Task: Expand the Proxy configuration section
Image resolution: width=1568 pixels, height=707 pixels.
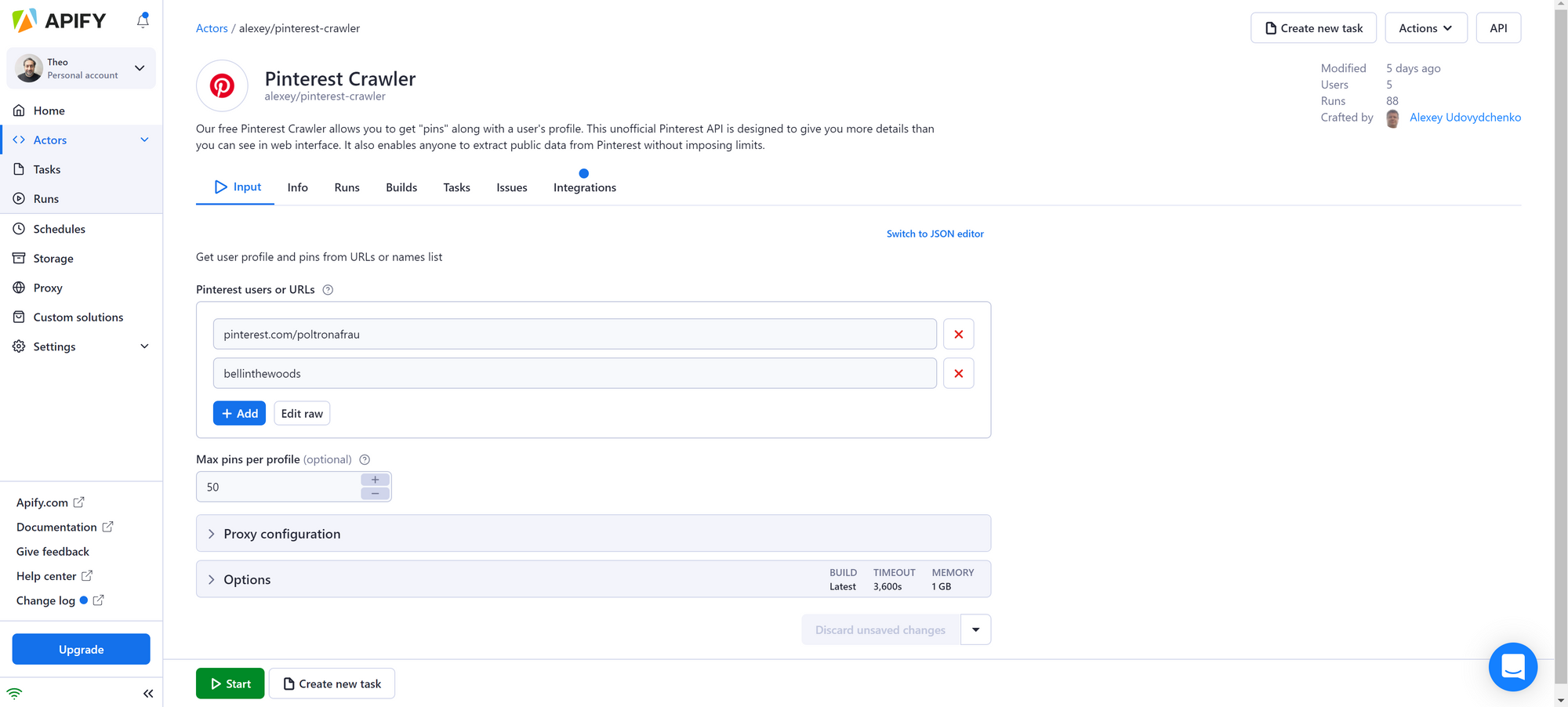Action: (x=282, y=533)
